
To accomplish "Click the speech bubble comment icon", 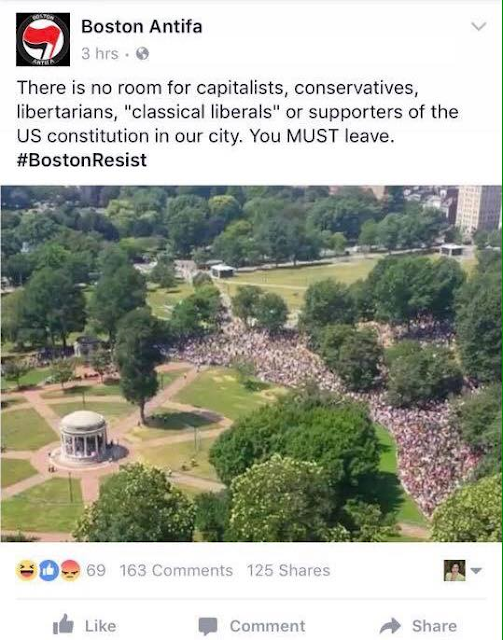I will [x=208, y=626].
